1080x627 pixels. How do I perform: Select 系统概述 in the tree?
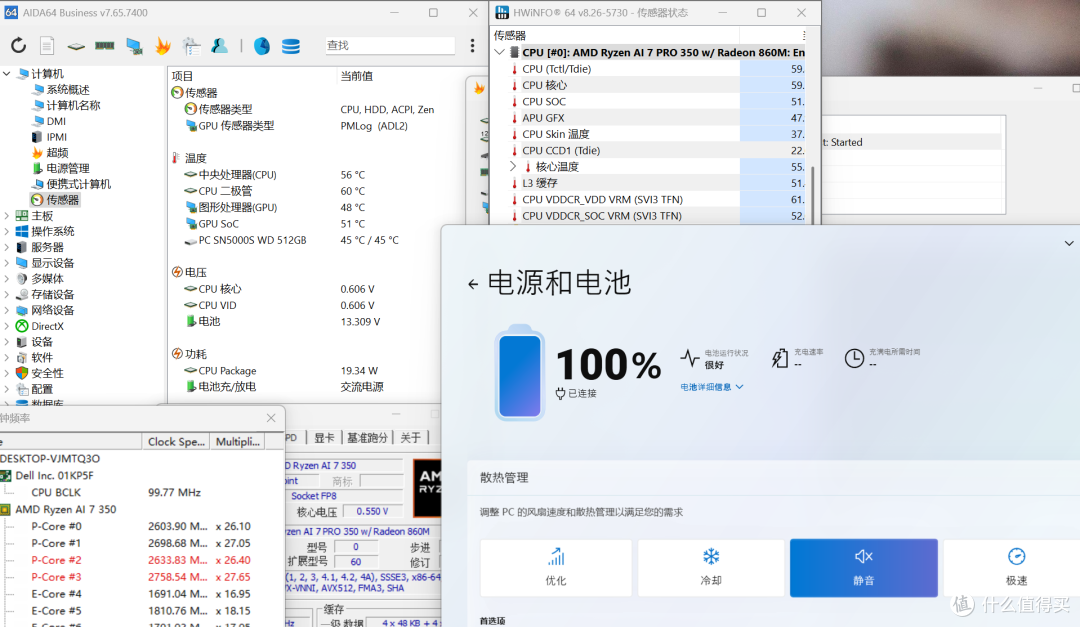68,90
